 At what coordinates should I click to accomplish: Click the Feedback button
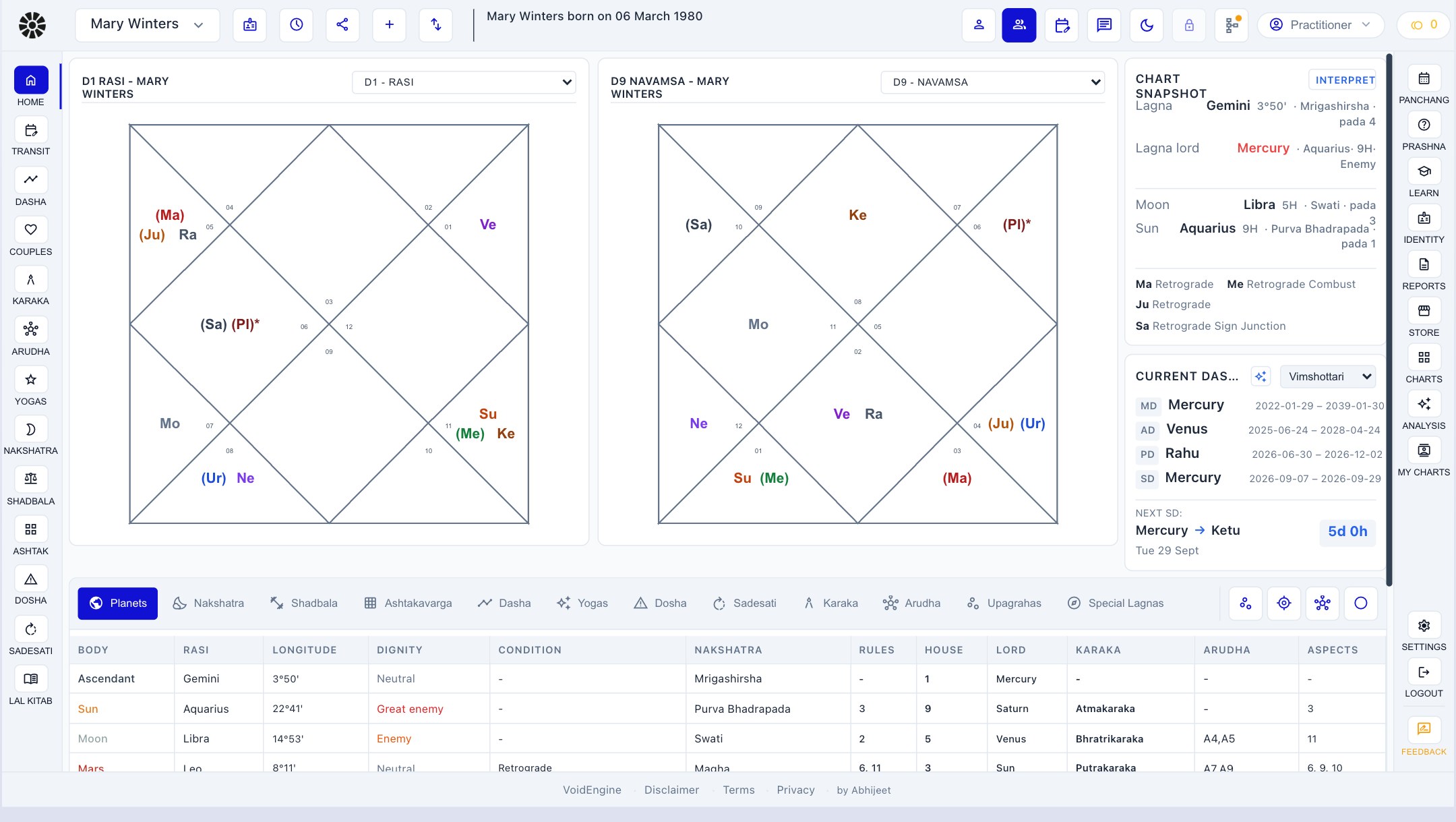click(1424, 737)
